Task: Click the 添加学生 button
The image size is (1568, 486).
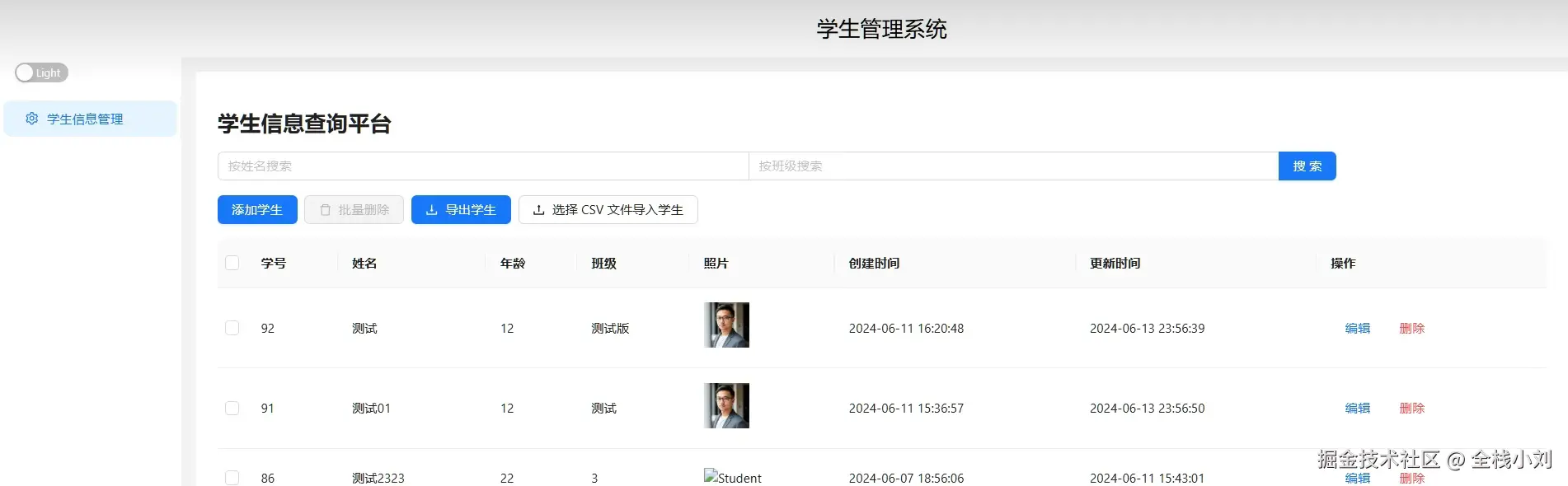Action: click(257, 209)
